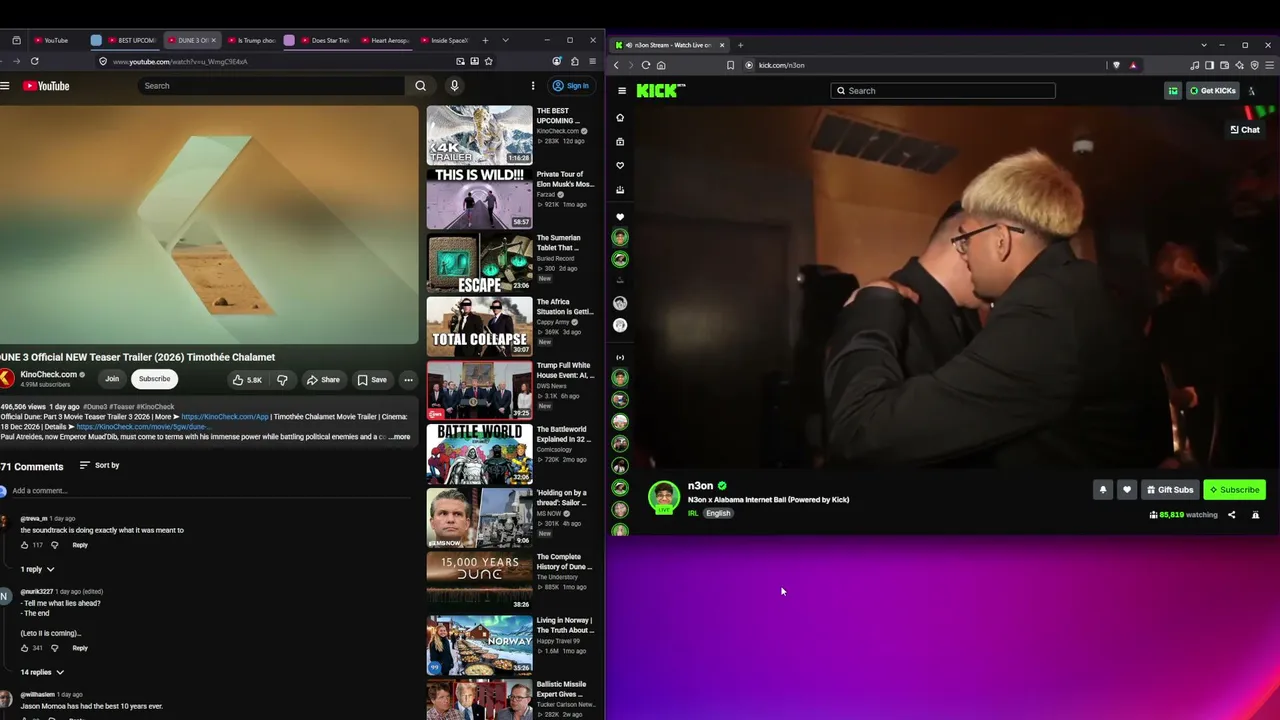Open Kick sidebar Following heart icon
Image resolution: width=1280 pixels, height=720 pixels.
point(620,166)
